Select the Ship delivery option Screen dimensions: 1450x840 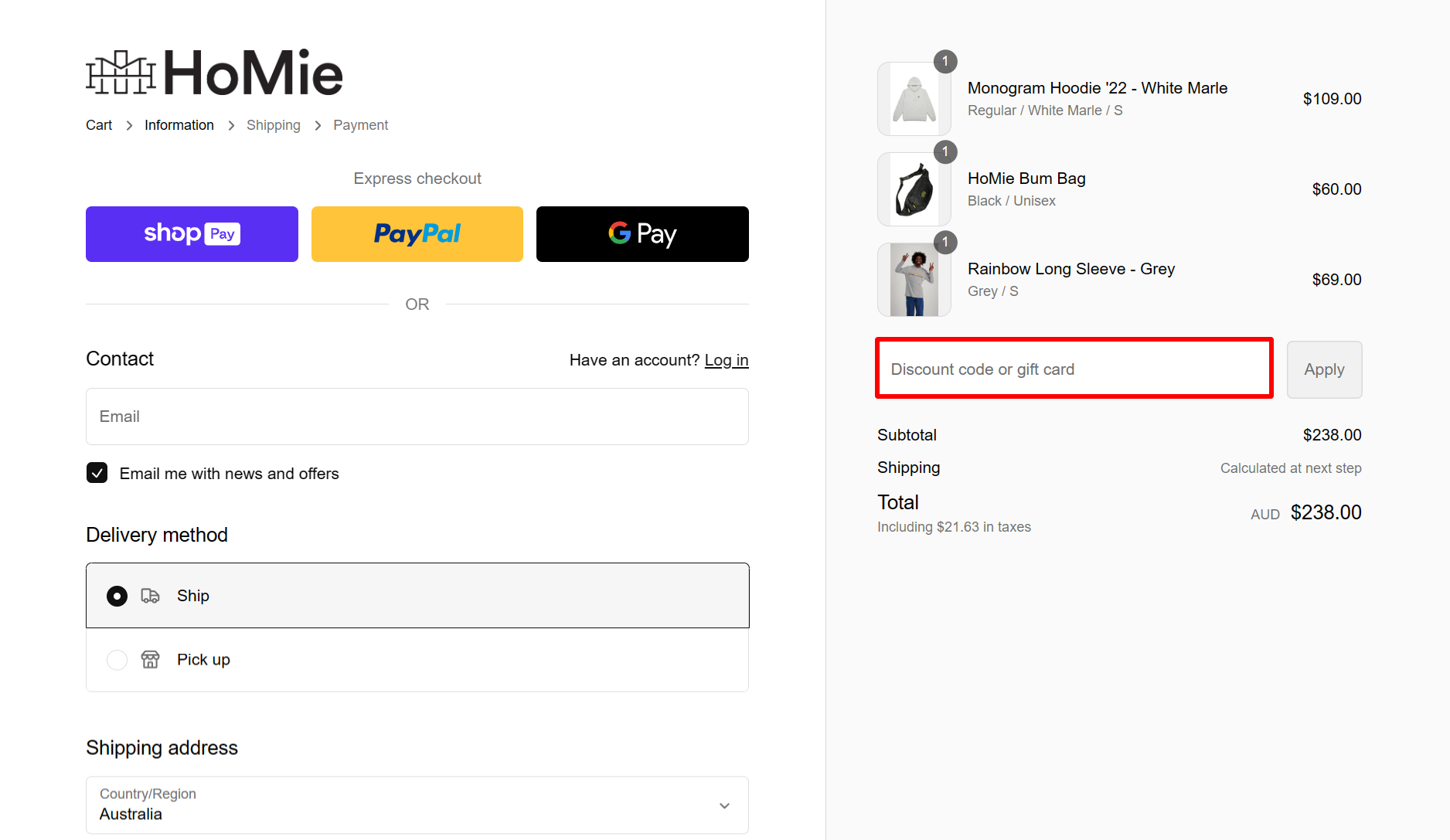(x=117, y=595)
